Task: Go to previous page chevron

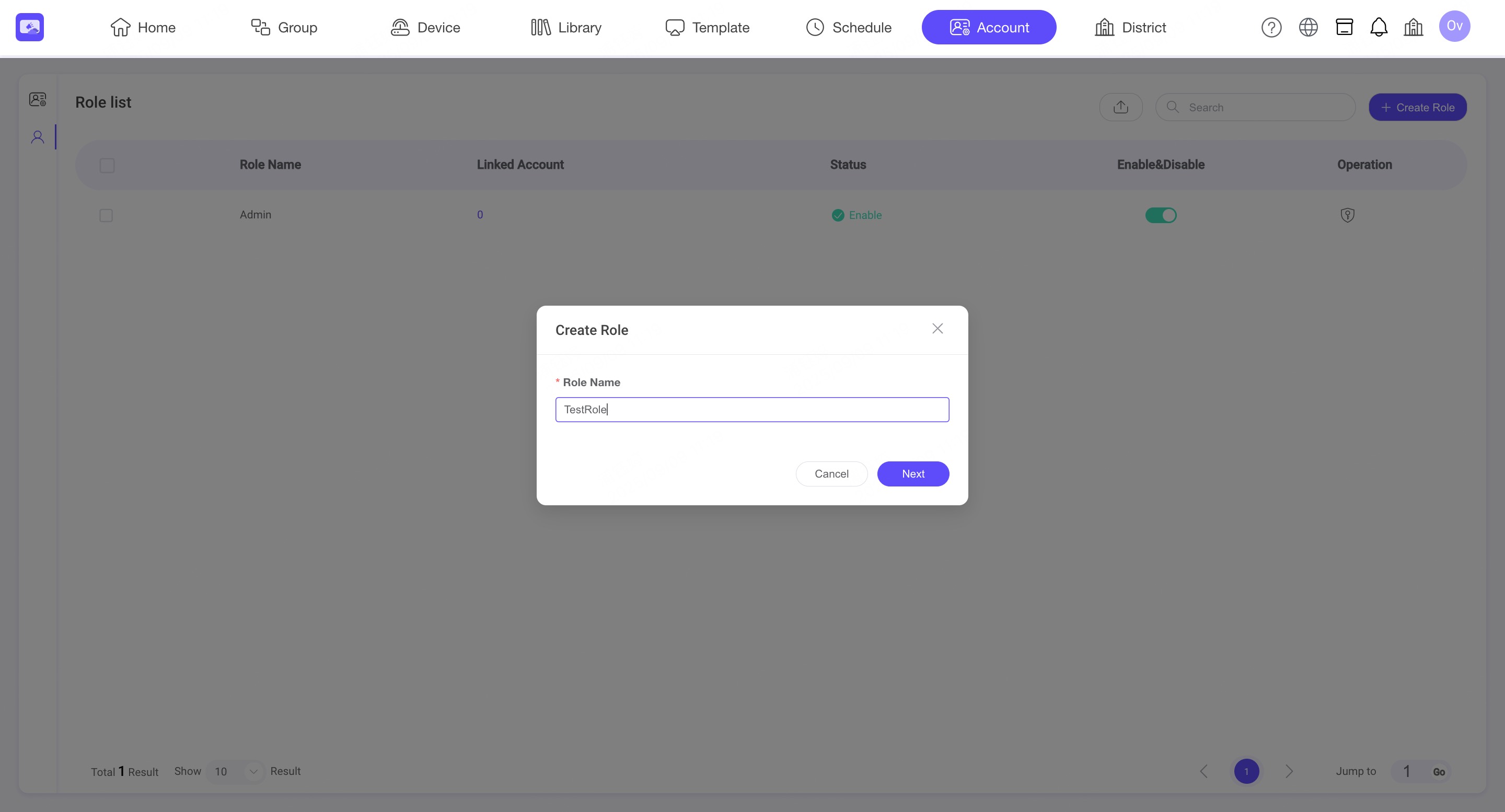Action: 1203,771
